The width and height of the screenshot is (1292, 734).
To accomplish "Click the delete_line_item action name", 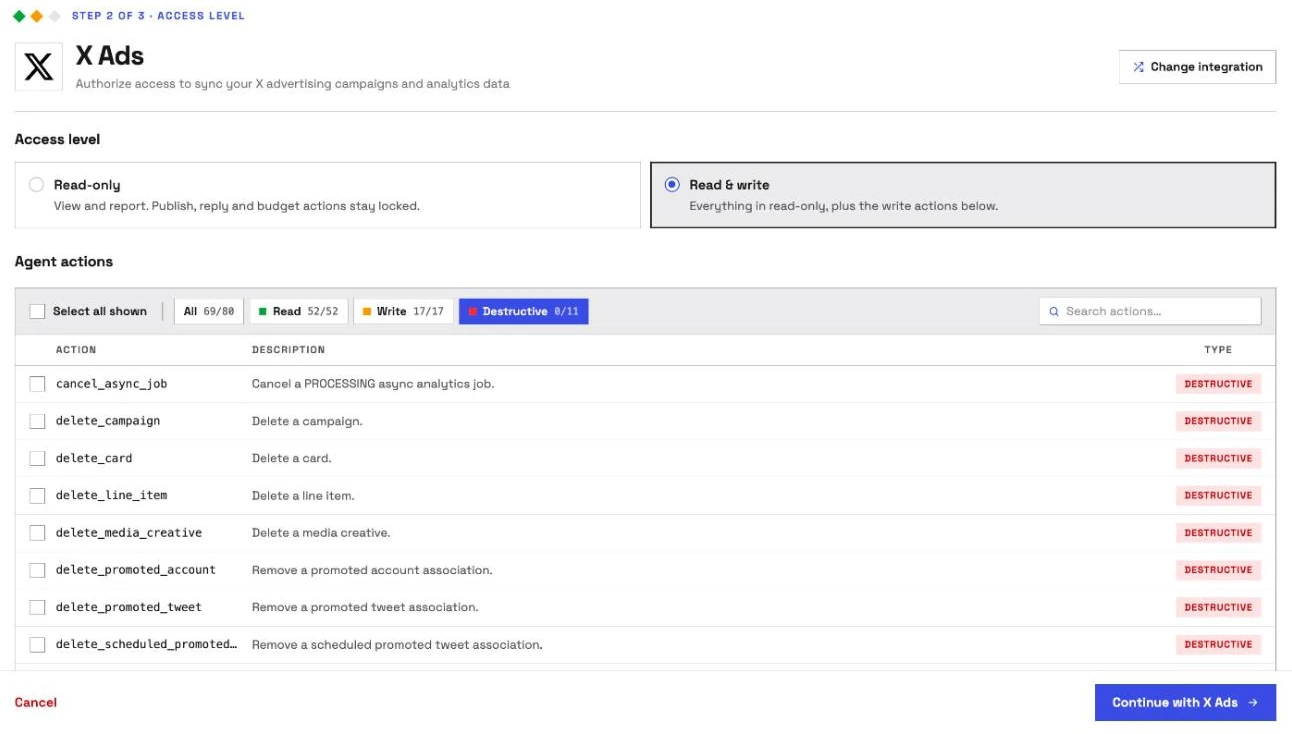I will 112,496.
